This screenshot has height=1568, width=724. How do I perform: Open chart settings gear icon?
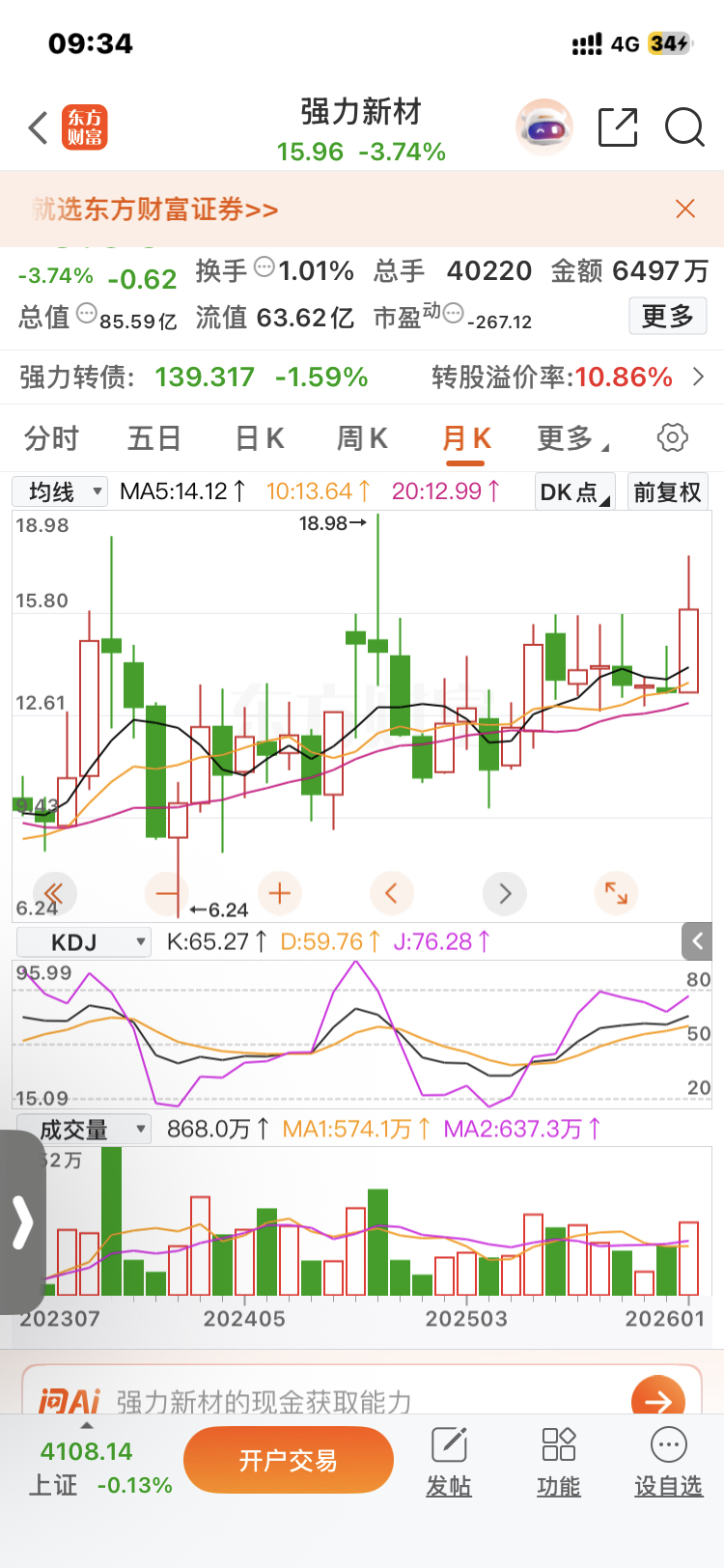tap(673, 437)
